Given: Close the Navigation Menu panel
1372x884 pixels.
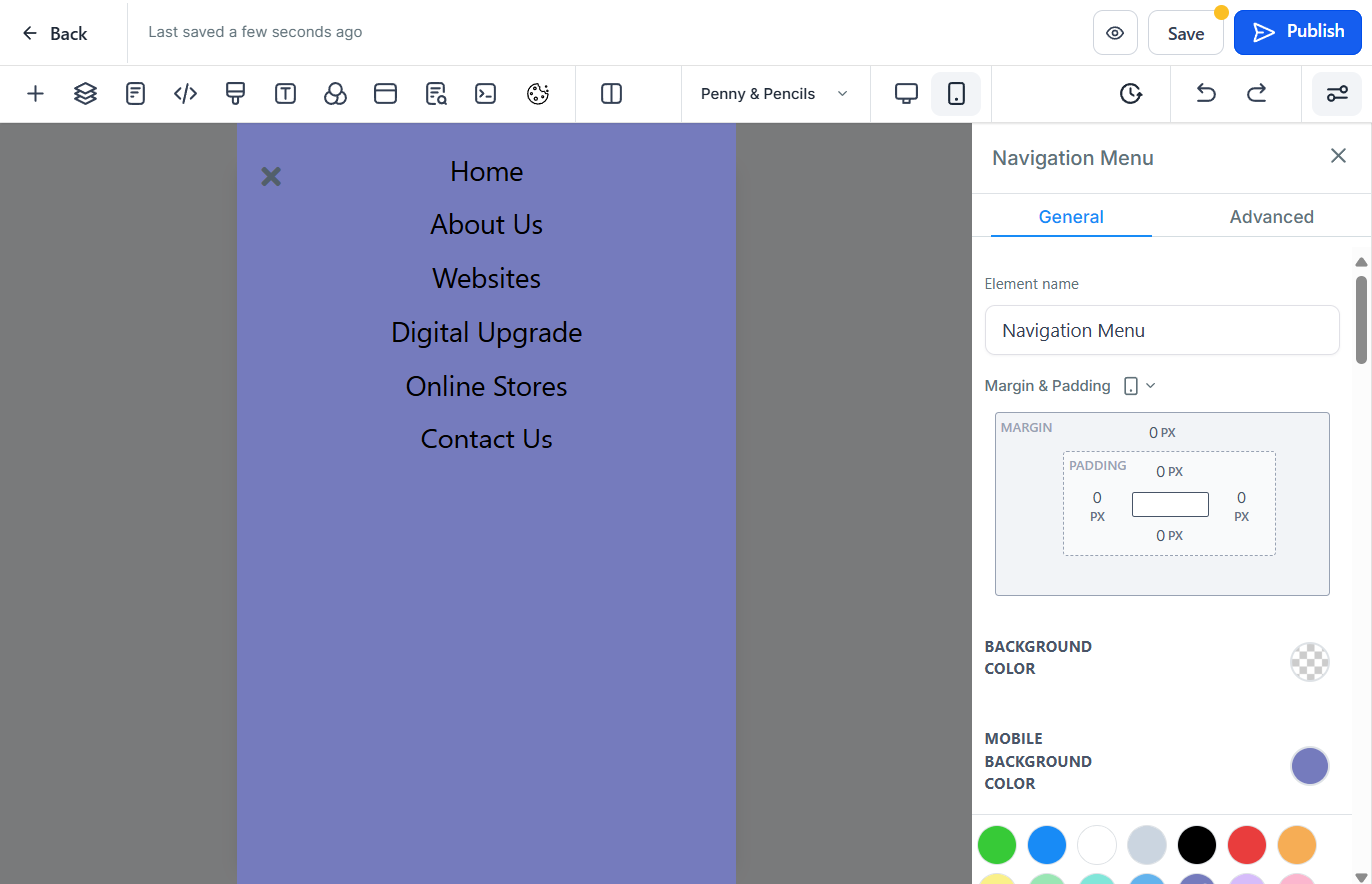Looking at the screenshot, I should coord(1338,155).
